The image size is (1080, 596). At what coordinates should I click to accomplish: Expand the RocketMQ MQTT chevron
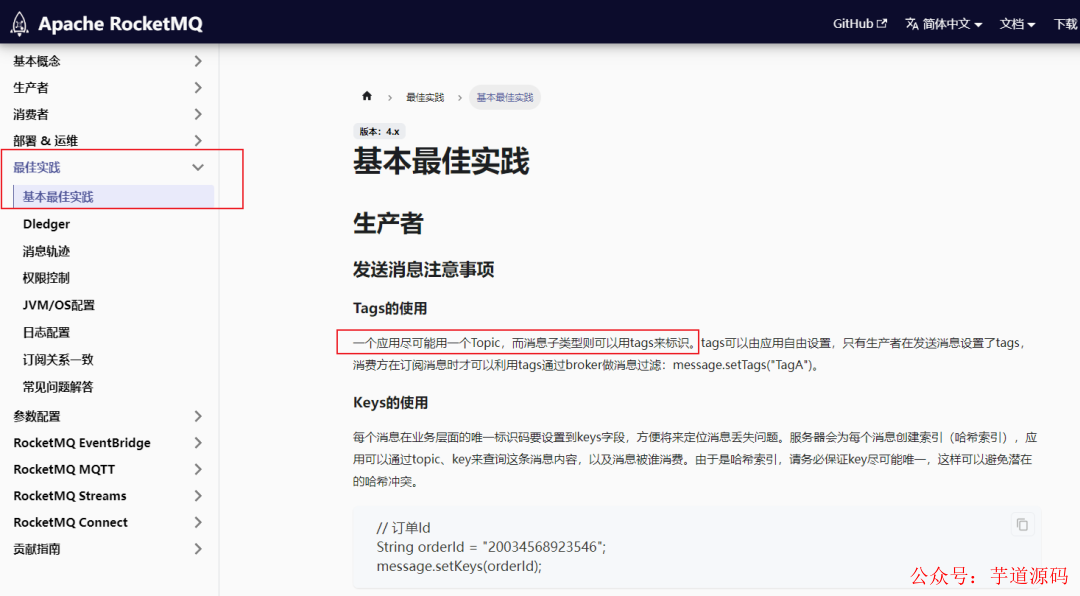click(x=198, y=469)
